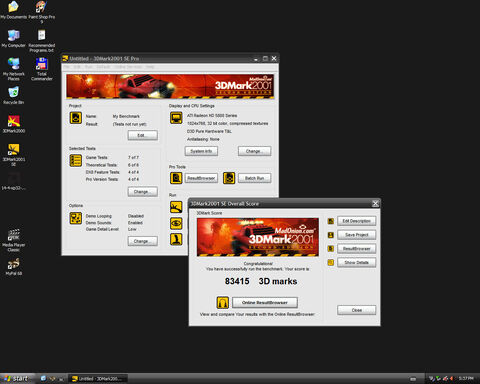Click icon beside ResultBrowser in score dialog

pyautogui.click(x=331, y=249)
